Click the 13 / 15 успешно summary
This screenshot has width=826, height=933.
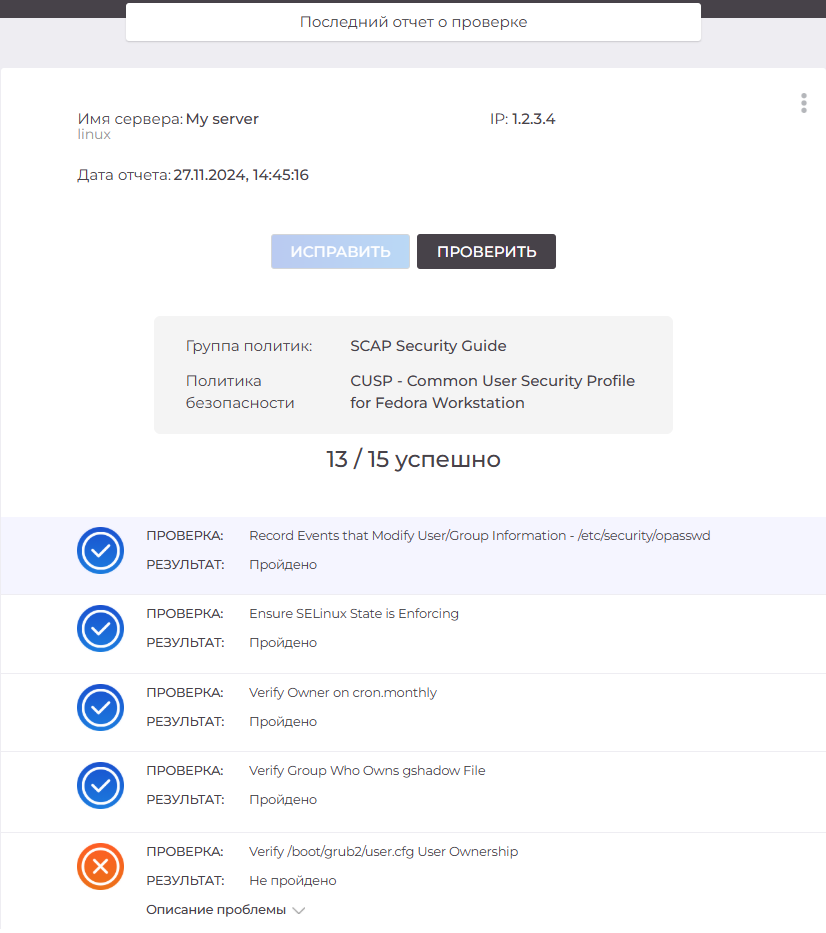[414, 459]
